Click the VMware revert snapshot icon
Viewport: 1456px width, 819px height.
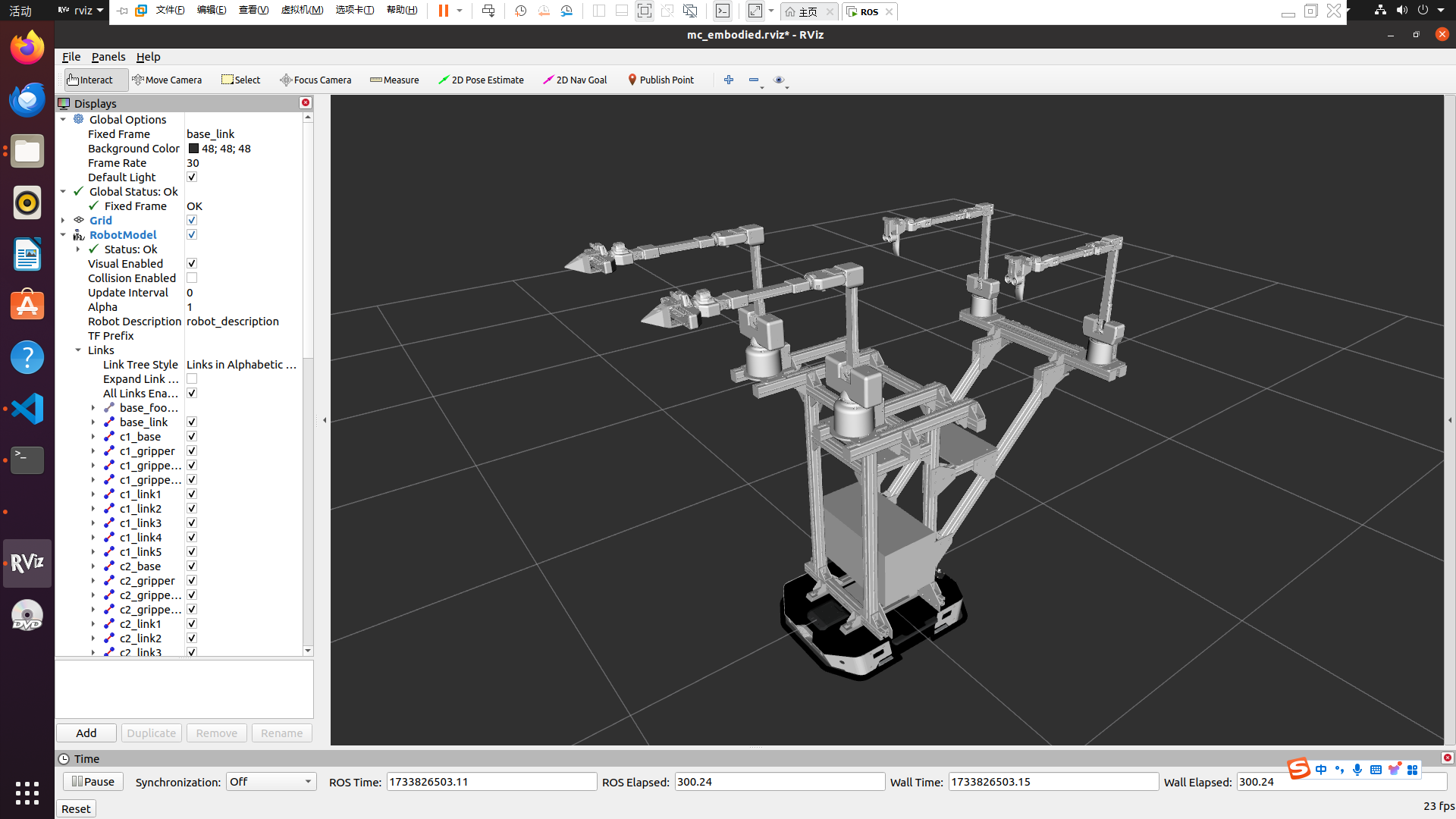(x=544, y=11)
